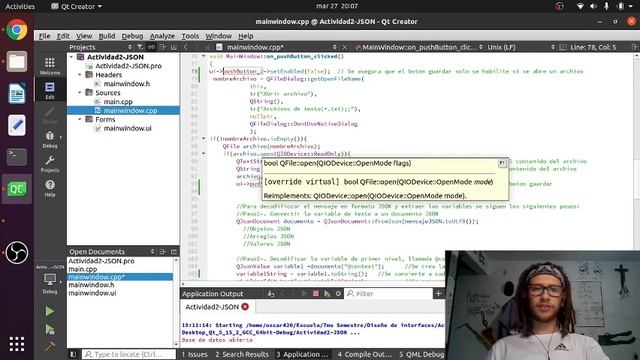The image size is (640, 360).
Task: Select main.cpp in Sources tree
Action: click(118, 102)
